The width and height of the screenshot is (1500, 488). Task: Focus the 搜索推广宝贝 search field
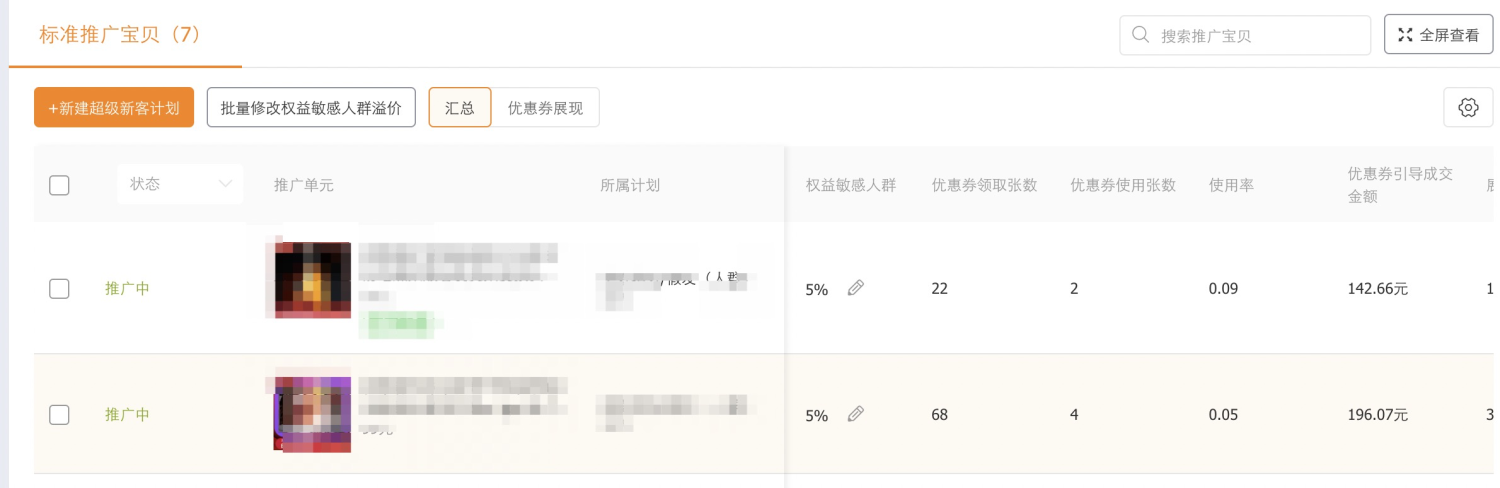coord(1245,35)
